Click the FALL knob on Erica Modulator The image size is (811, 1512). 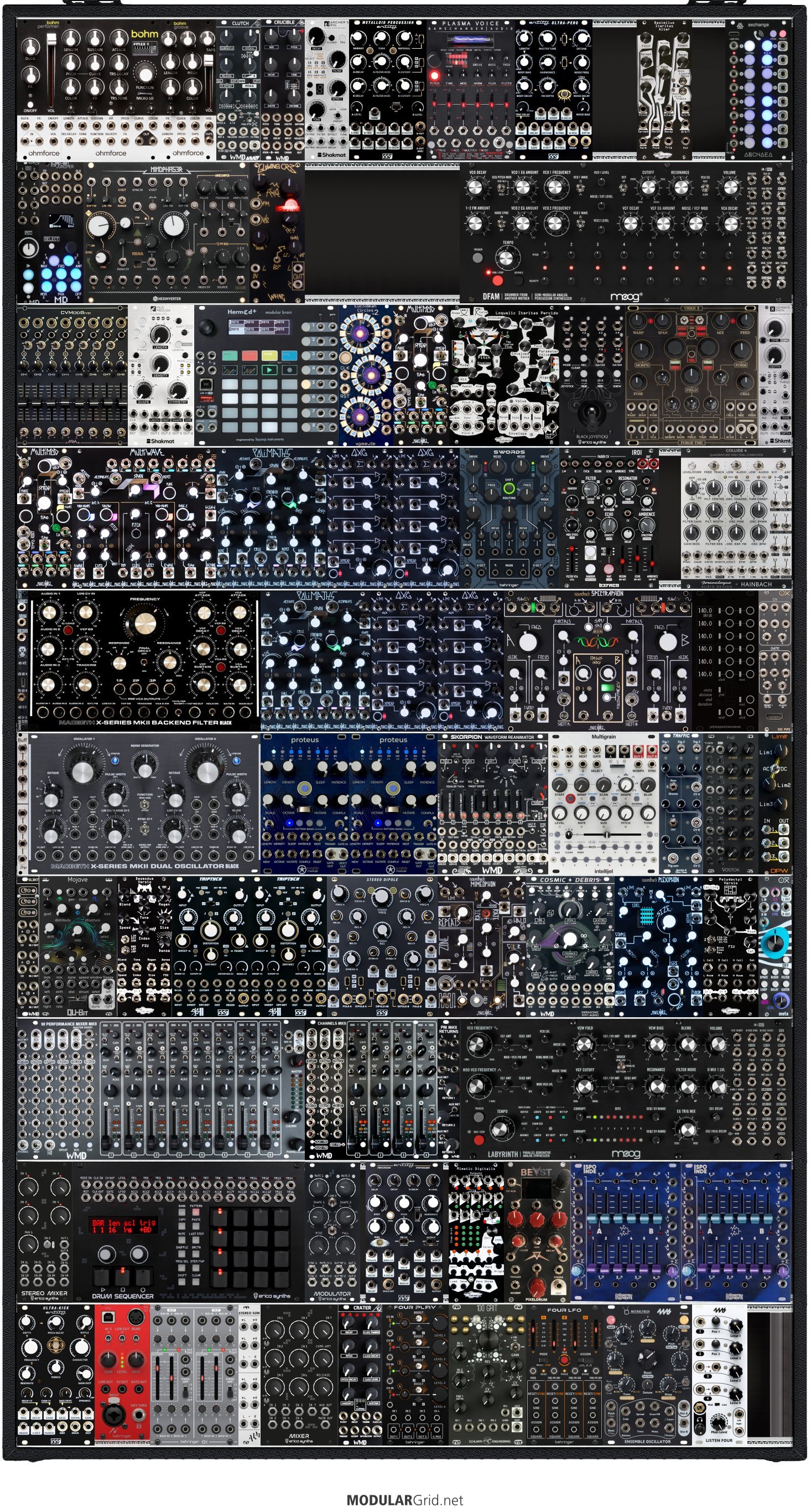click(346, 1246)
